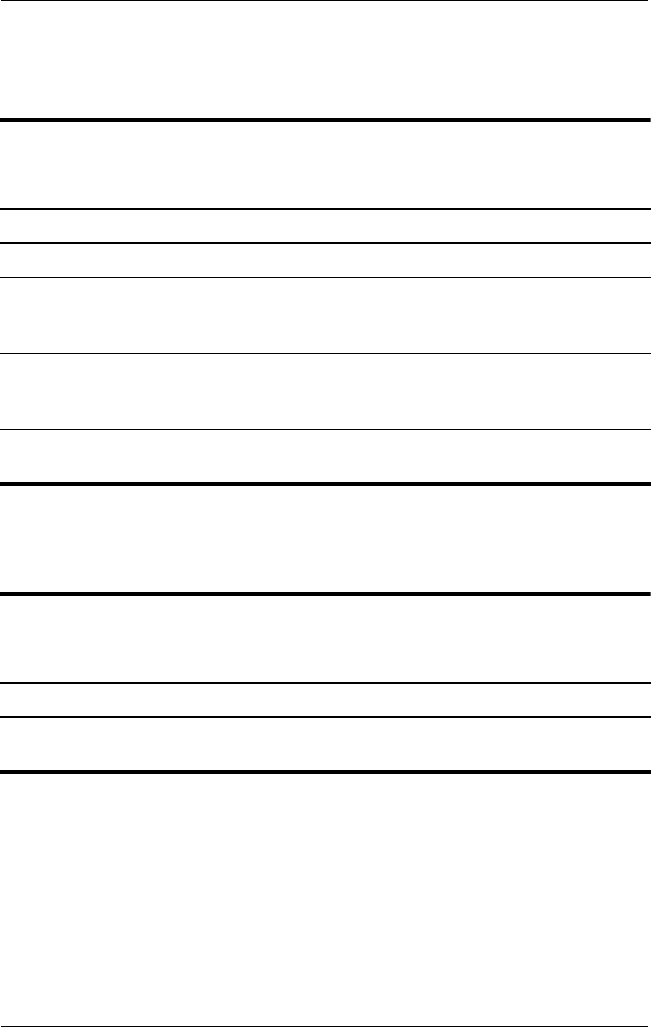651x1027 pixels.
Task: Click the thin footer line at page bottom
Action: pos(326,1026)
